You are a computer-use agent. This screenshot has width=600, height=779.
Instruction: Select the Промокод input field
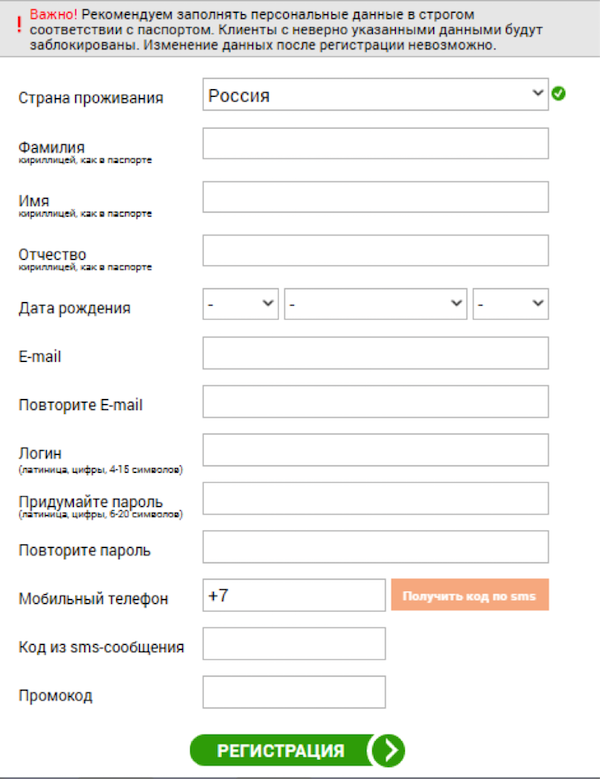click(294, 692)
